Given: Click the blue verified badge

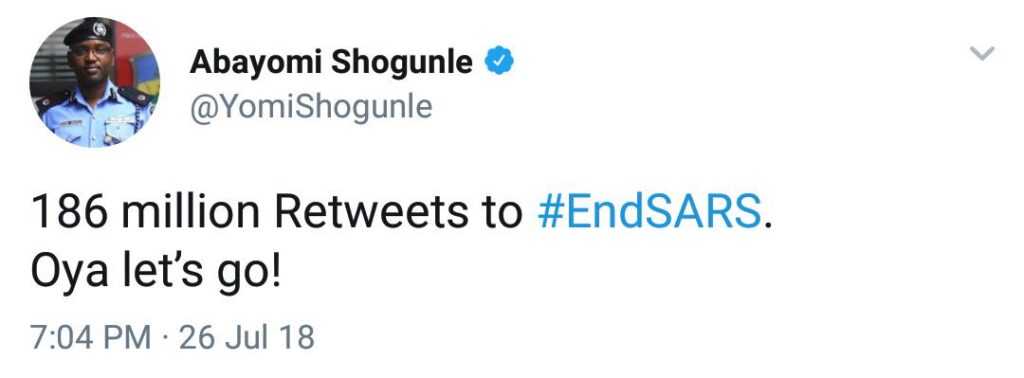Looking at the screenshot, I should pos(499,62).
